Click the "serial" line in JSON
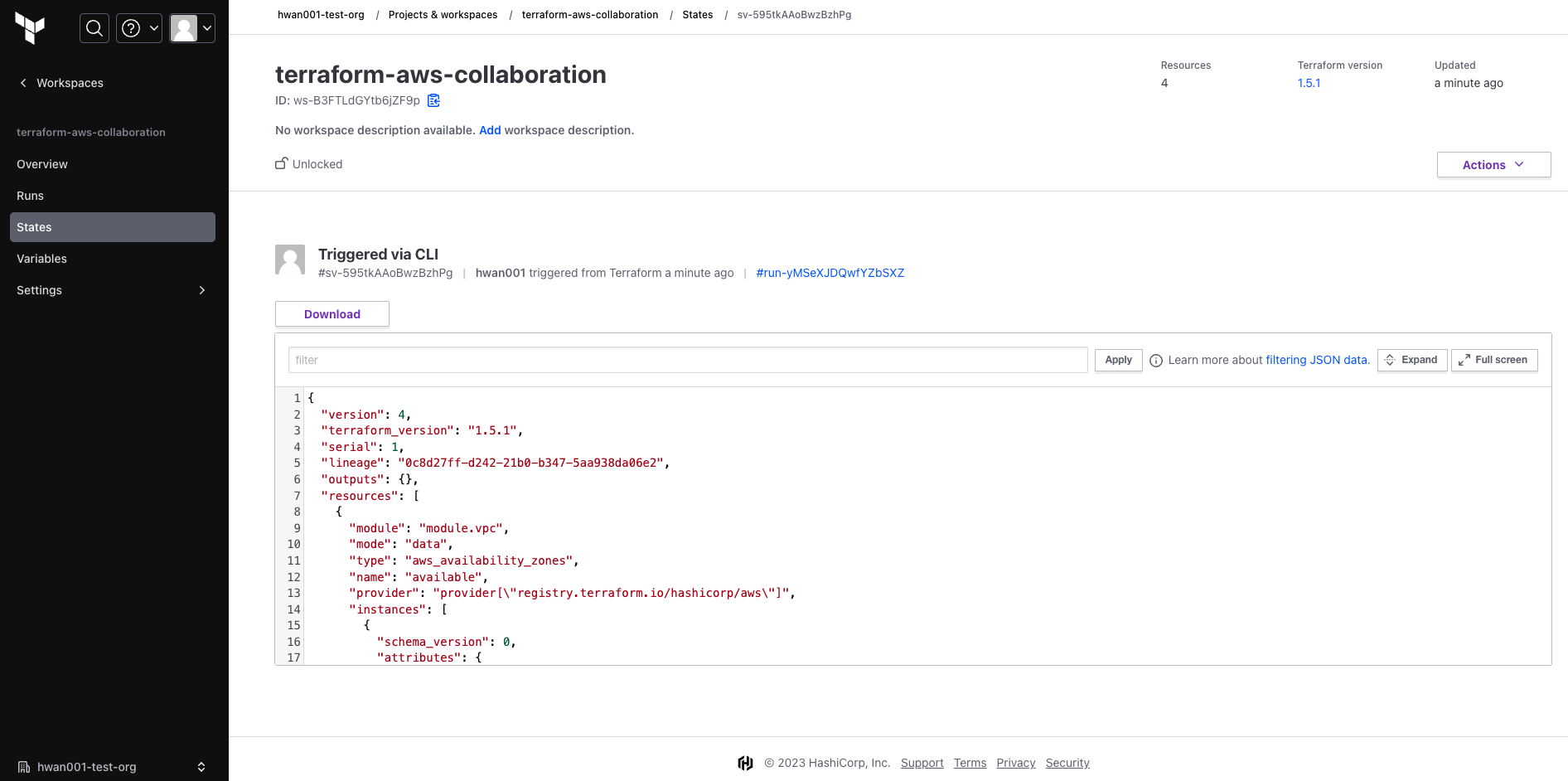1568x781 pixels. click(362, 447)
